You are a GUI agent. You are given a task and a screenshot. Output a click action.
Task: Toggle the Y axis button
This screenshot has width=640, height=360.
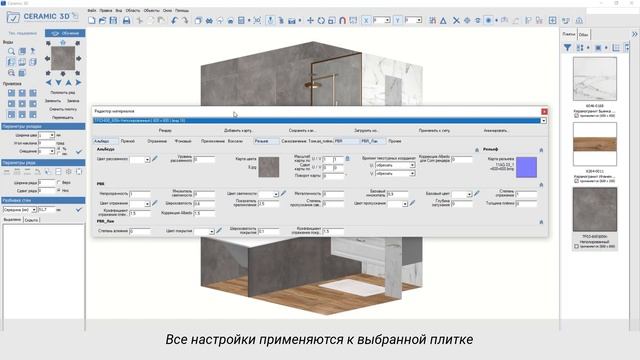click(x=398, y=20)
